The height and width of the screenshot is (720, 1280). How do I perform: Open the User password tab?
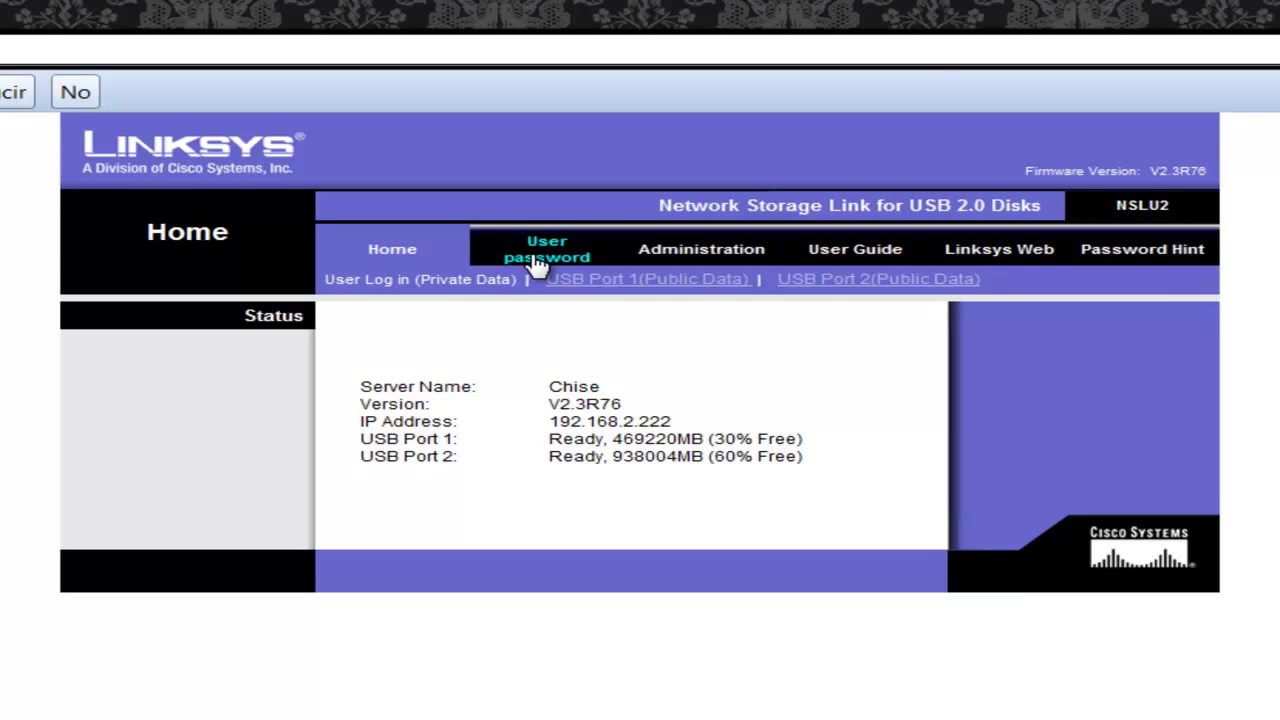546,249
